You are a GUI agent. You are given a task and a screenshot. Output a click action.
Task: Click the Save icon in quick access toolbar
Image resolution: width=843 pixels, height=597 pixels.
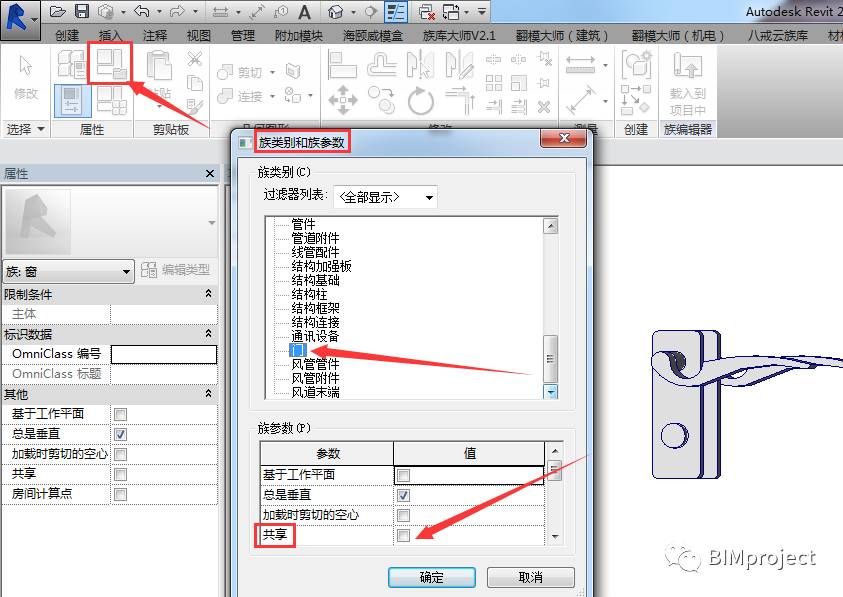81,11
